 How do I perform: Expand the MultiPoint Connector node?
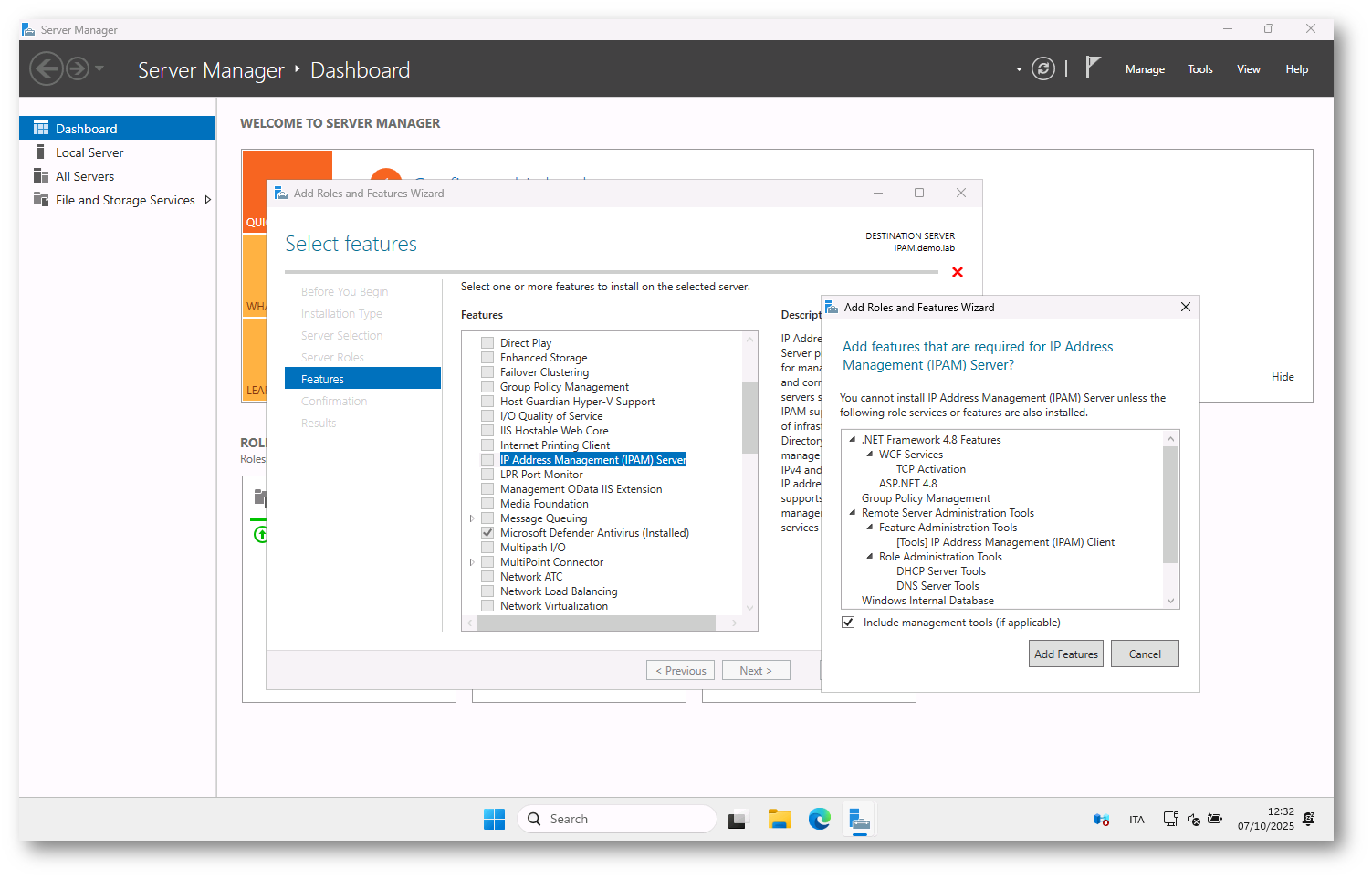pyautogui.click(x=472, y=562)
